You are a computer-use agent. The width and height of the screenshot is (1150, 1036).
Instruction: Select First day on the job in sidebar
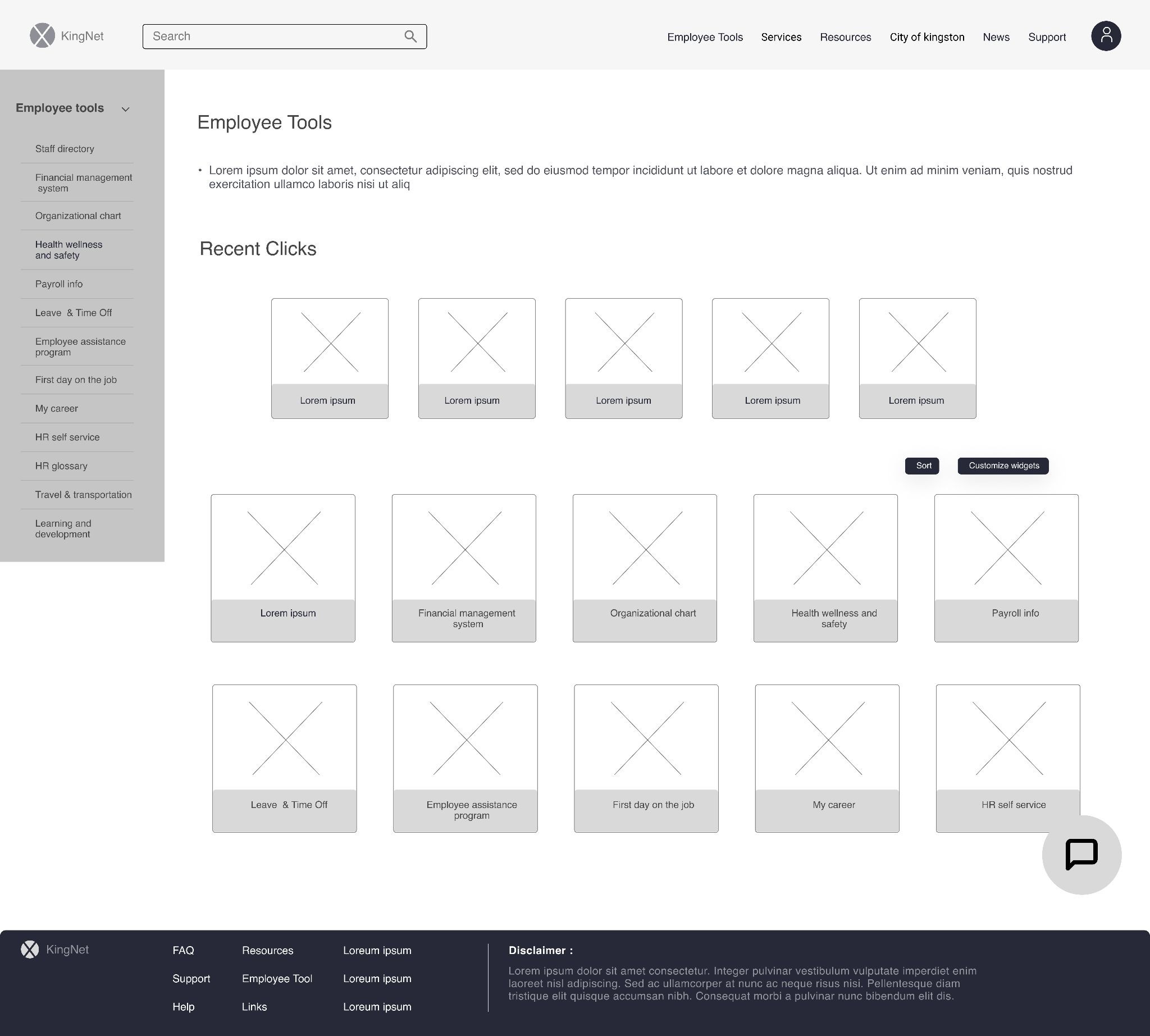coord(77,380)
